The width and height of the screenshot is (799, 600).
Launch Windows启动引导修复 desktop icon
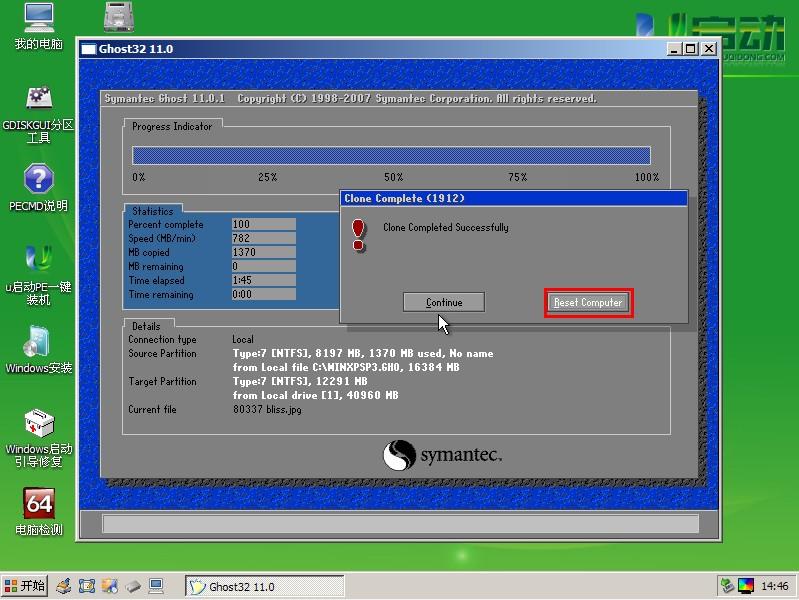click(38, 424)
